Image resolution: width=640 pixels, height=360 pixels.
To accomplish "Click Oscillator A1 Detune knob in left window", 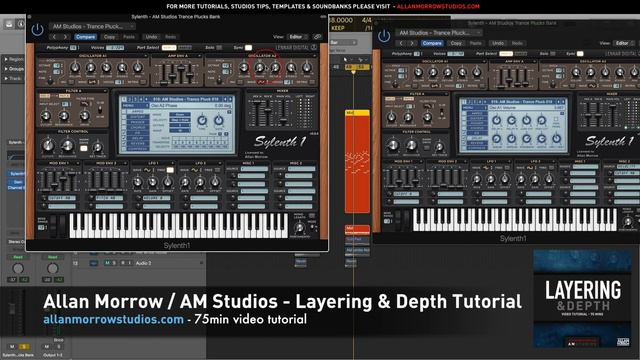I will point(106,68).
